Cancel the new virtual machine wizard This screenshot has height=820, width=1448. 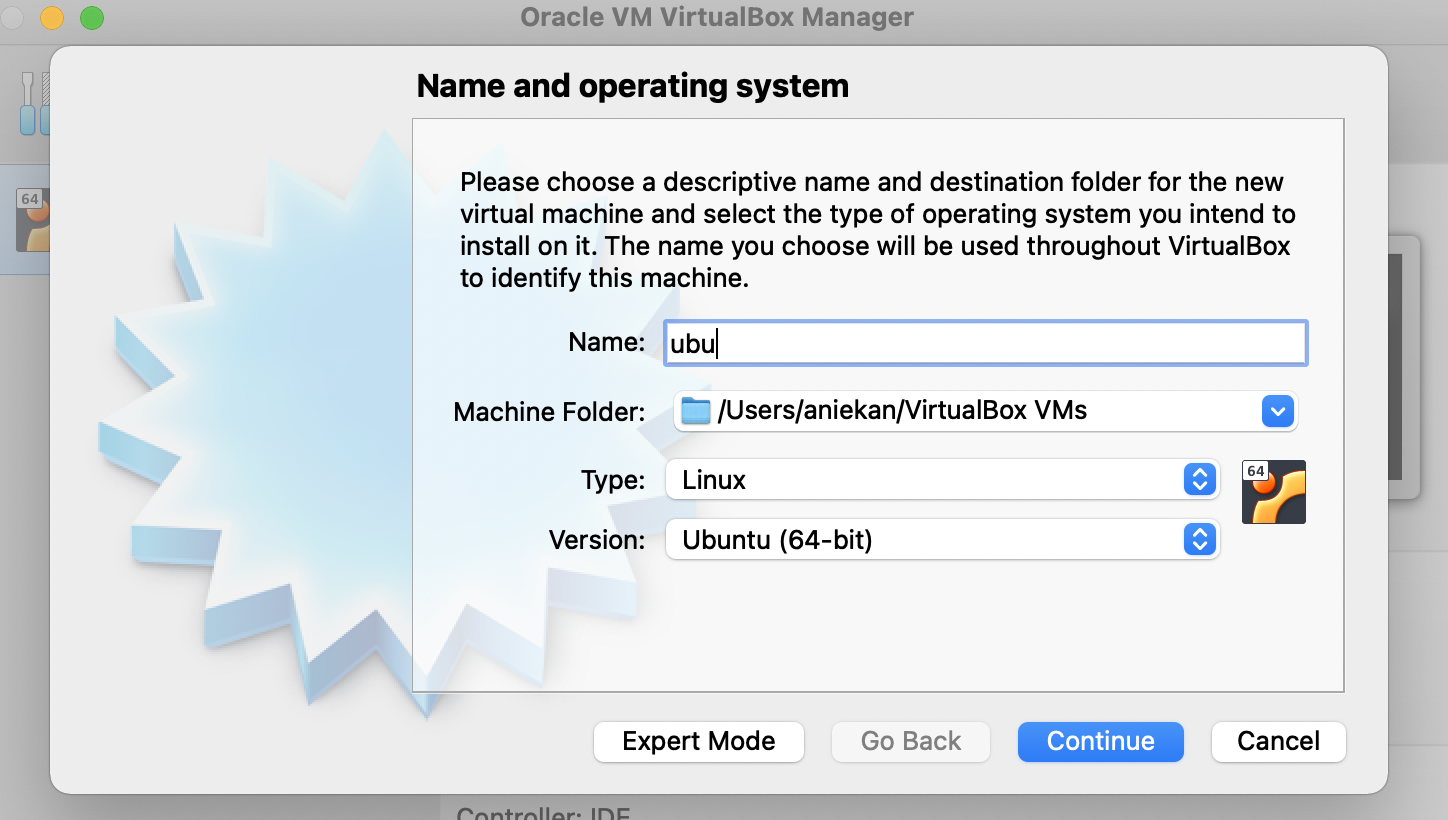click(x=1279, y=741)
